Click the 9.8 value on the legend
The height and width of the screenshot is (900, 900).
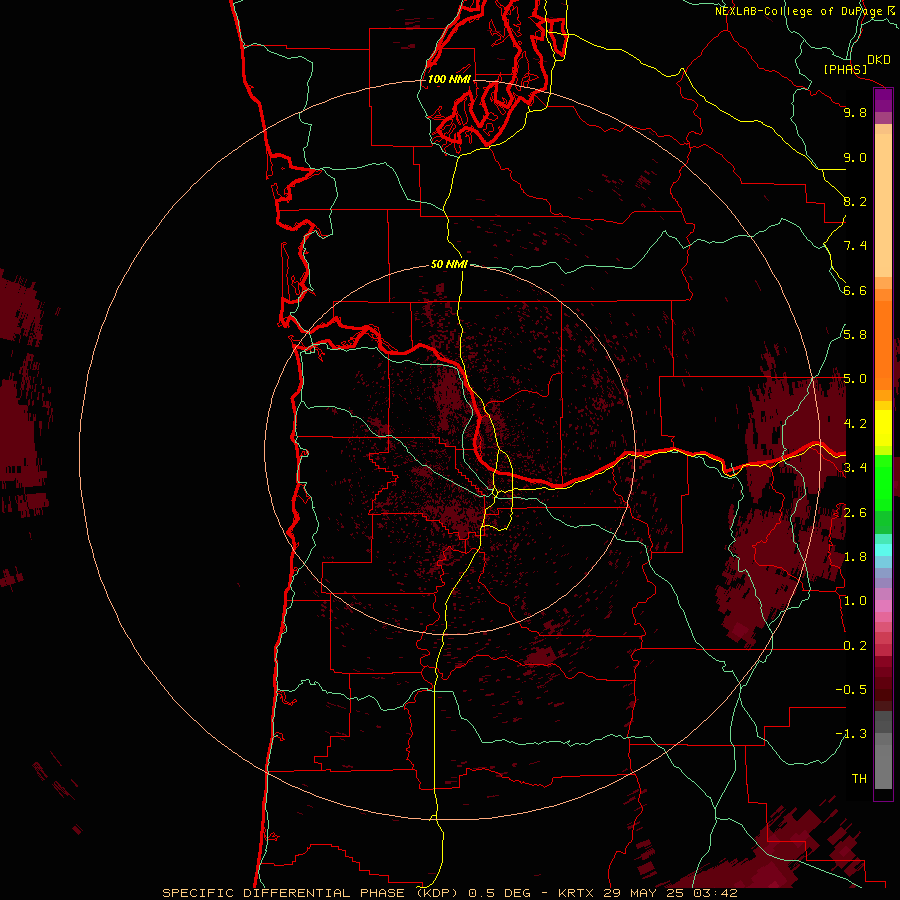point(855,112)
